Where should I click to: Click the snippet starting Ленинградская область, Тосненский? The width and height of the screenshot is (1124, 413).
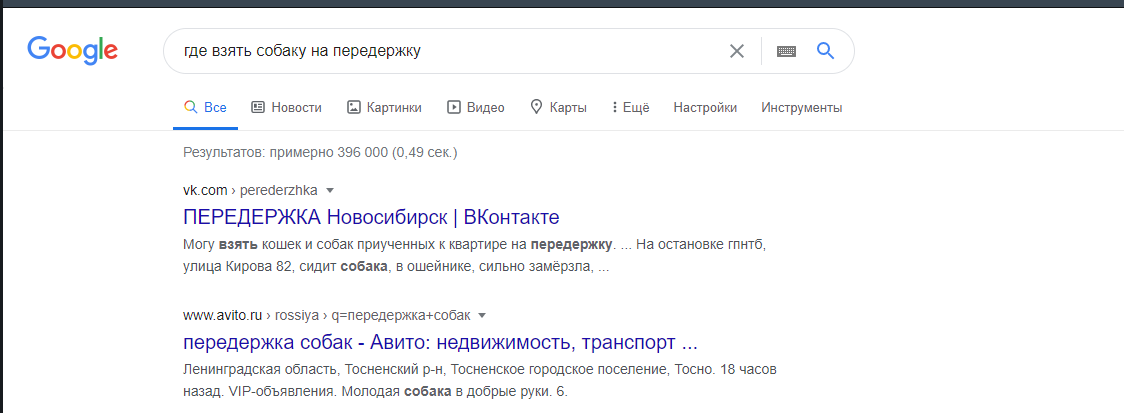point(480,381)
